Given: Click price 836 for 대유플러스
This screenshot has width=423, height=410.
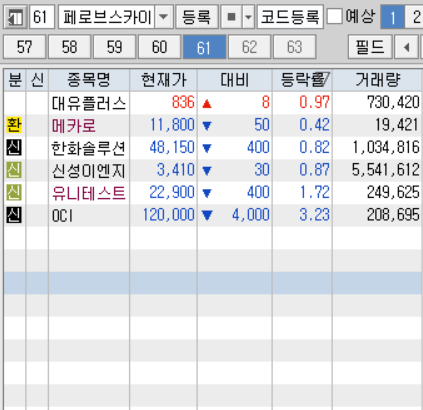Looking at the screenshot, I should click(183, 102).
